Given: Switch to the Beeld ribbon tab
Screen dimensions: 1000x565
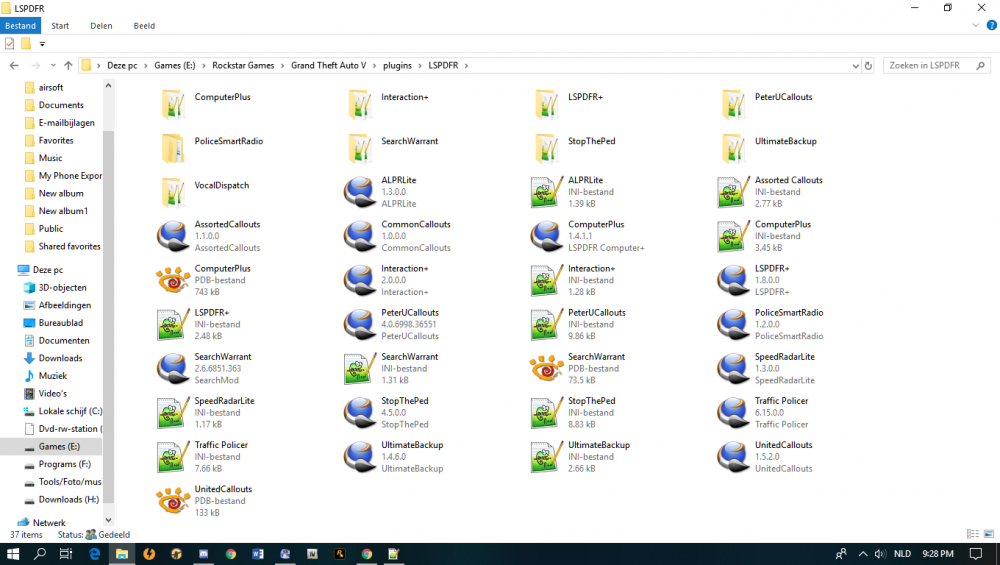Looking at the screenshot, I should tap(143, 26).
